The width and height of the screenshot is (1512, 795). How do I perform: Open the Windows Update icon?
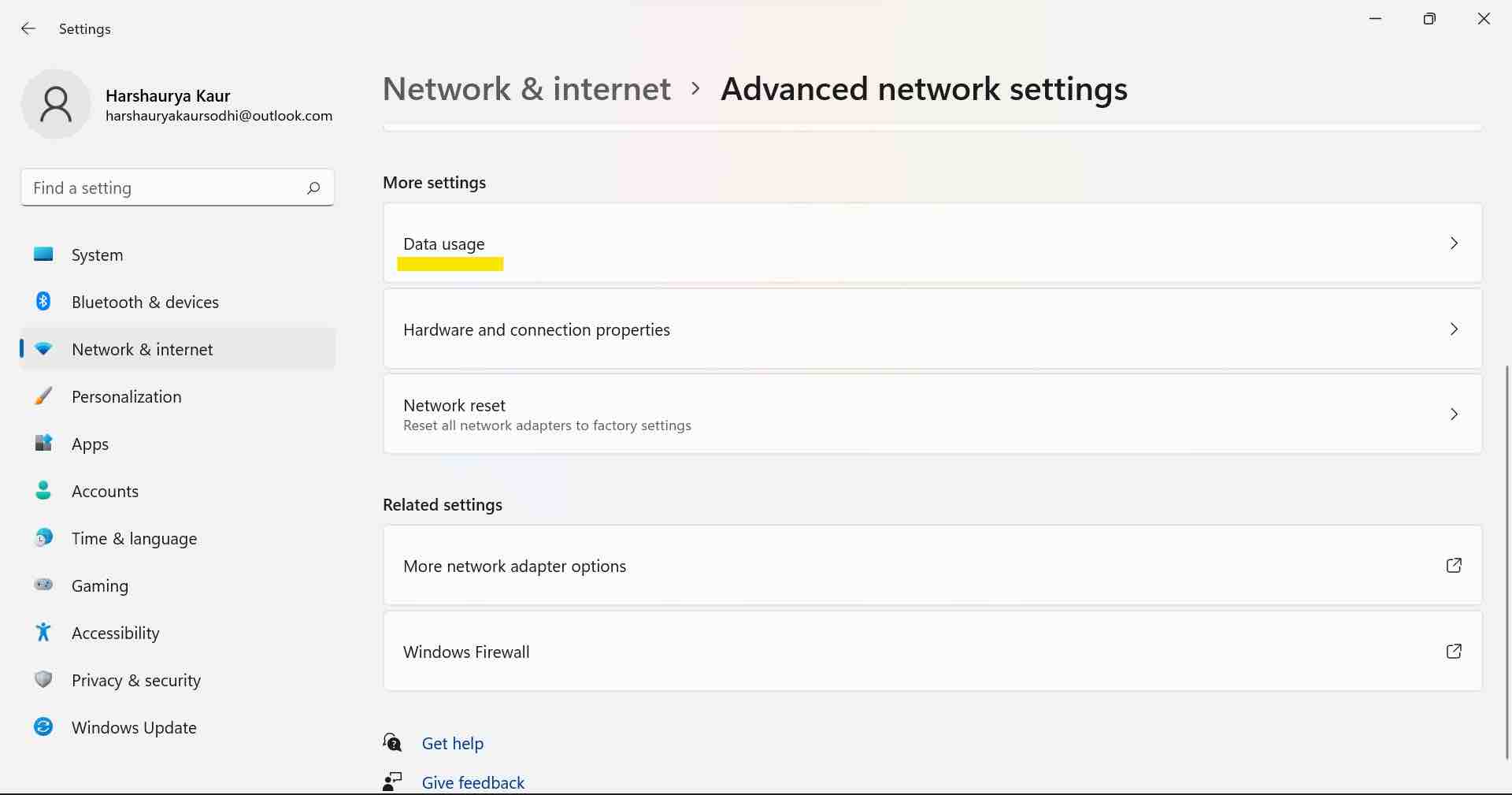tap(43, 727)
